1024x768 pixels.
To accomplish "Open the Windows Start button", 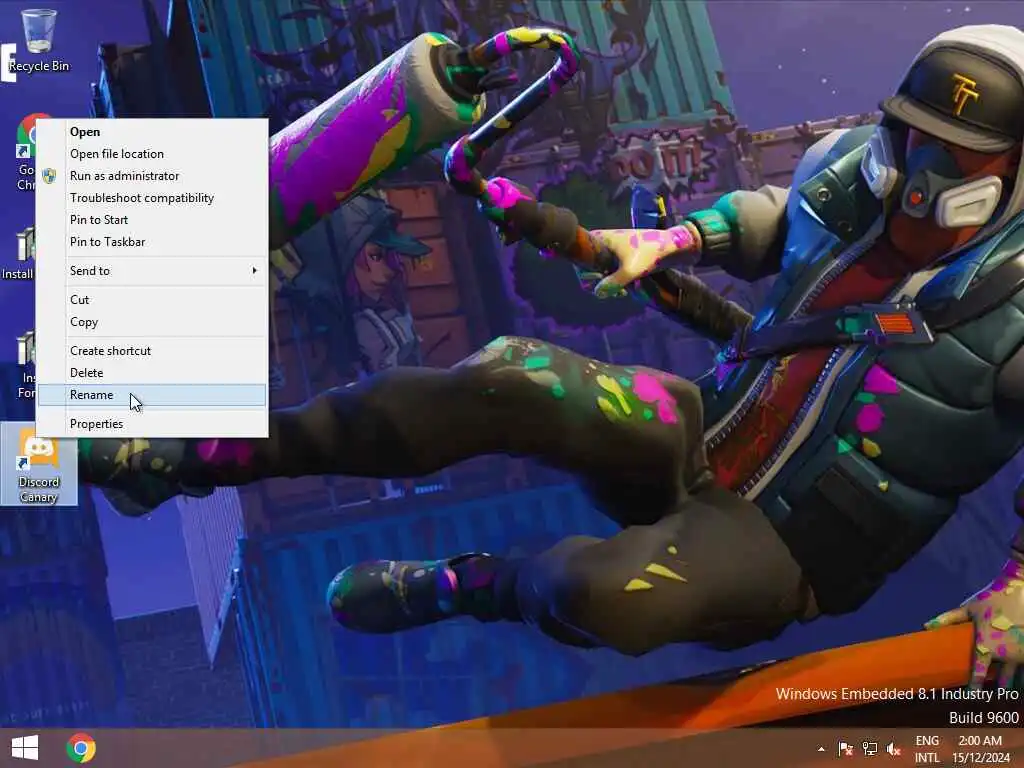I will [25, 748].
